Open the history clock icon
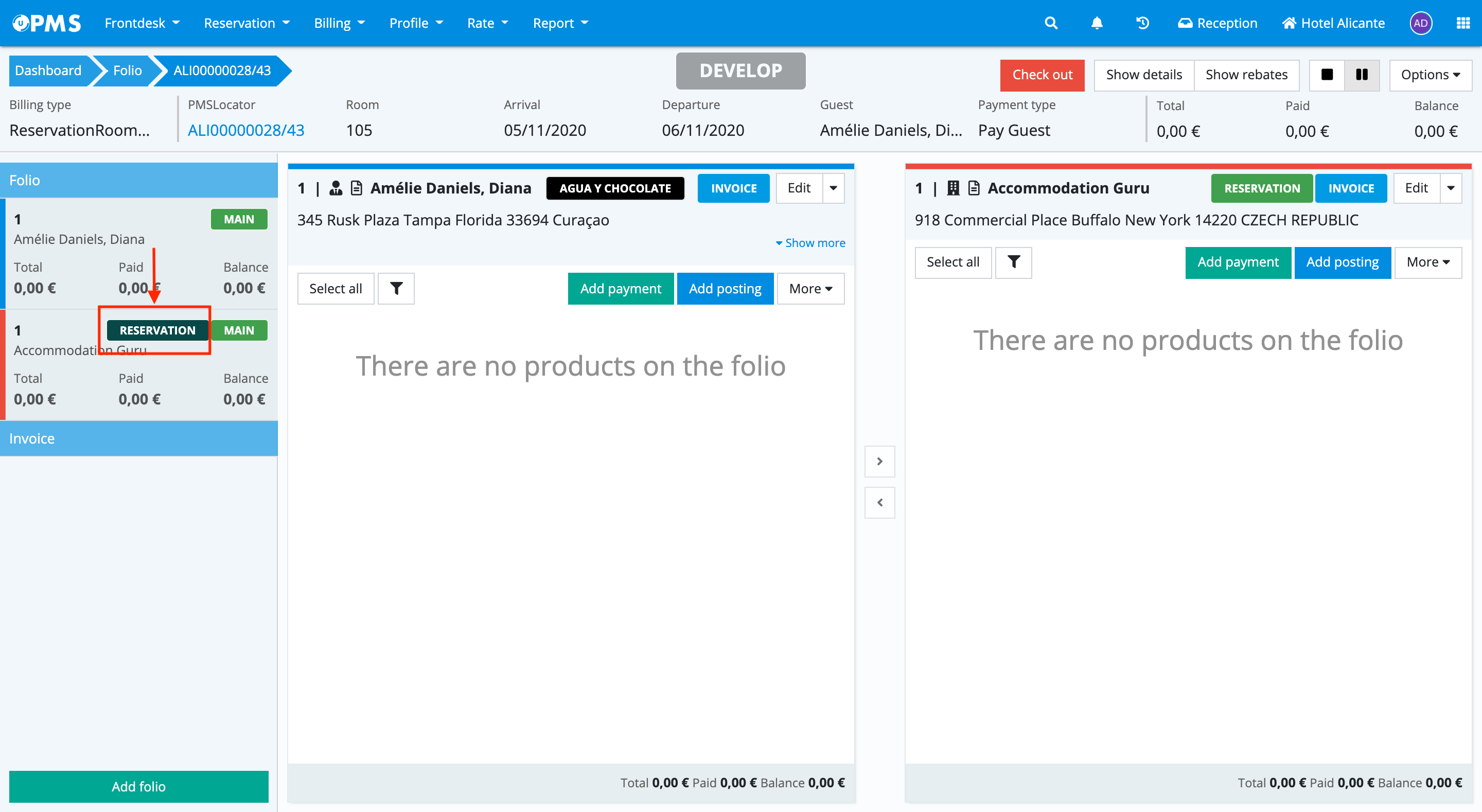 [1142, 23]
